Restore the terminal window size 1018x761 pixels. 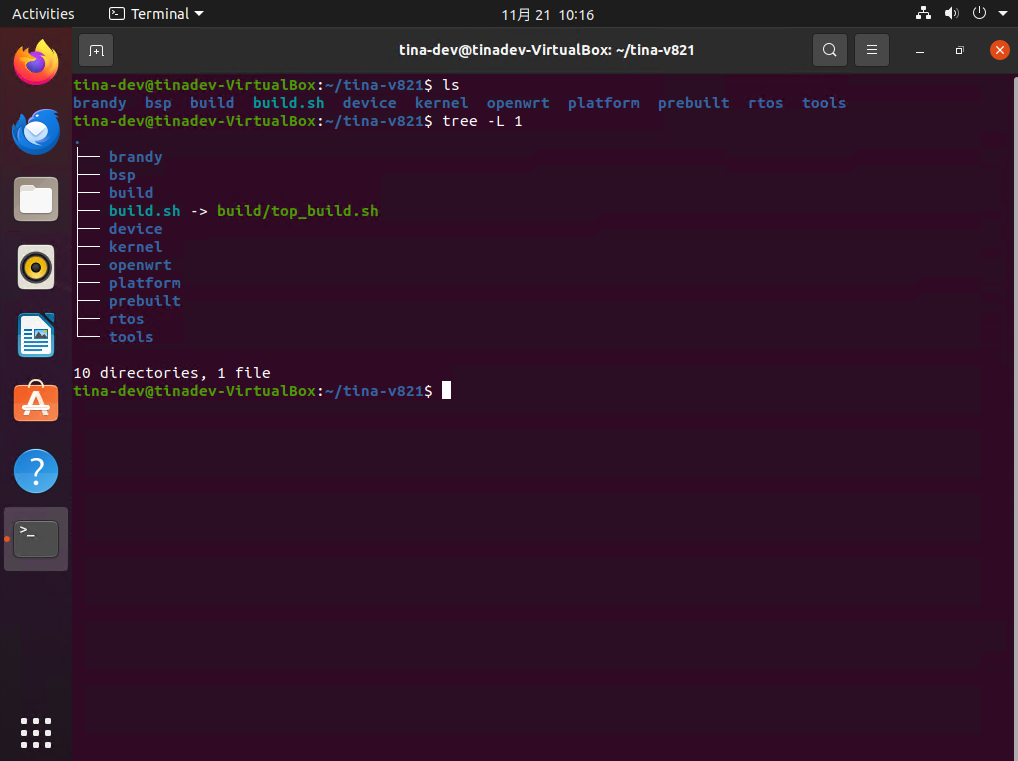click(x=959, y=50)
